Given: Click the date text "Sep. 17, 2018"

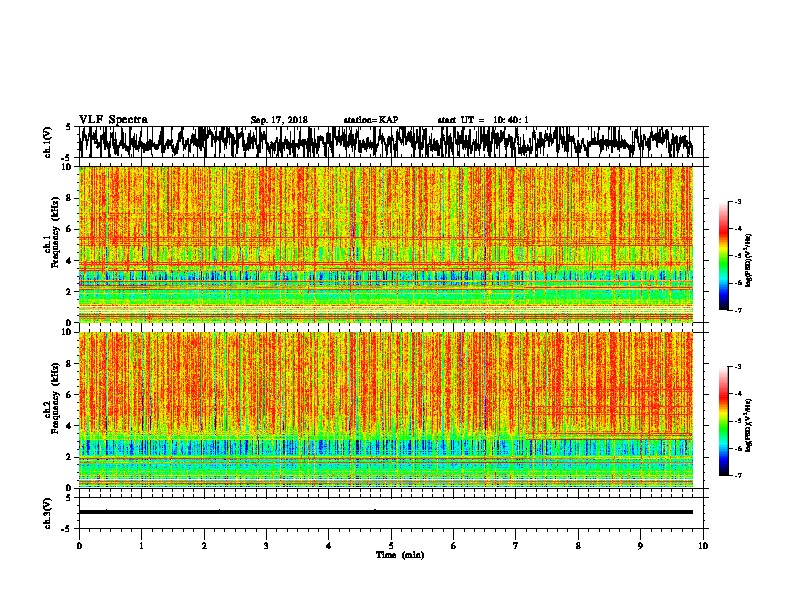Looking at the screenshot, I should [x=279, y=120].
